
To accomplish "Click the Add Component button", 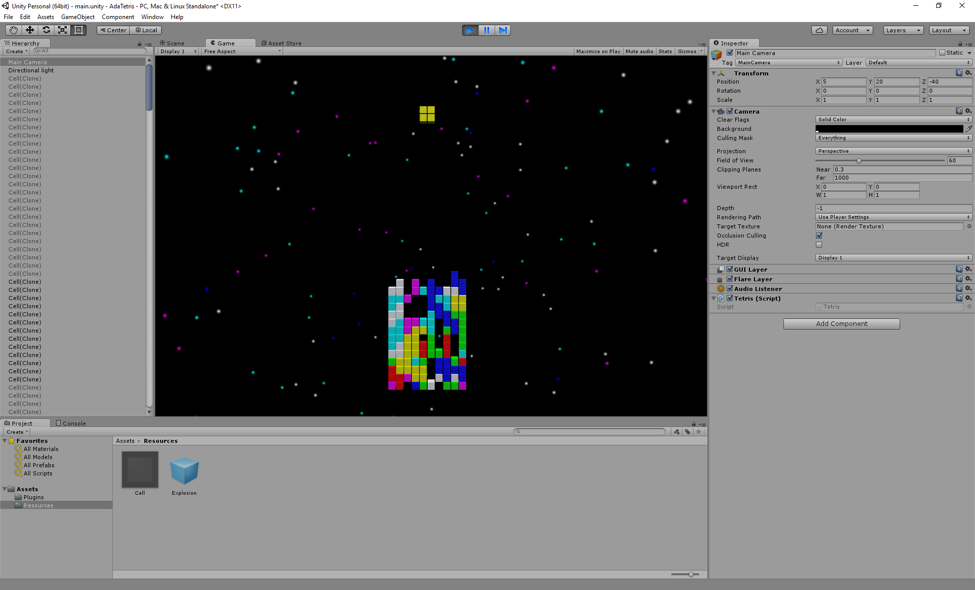I will coord(841,323).
